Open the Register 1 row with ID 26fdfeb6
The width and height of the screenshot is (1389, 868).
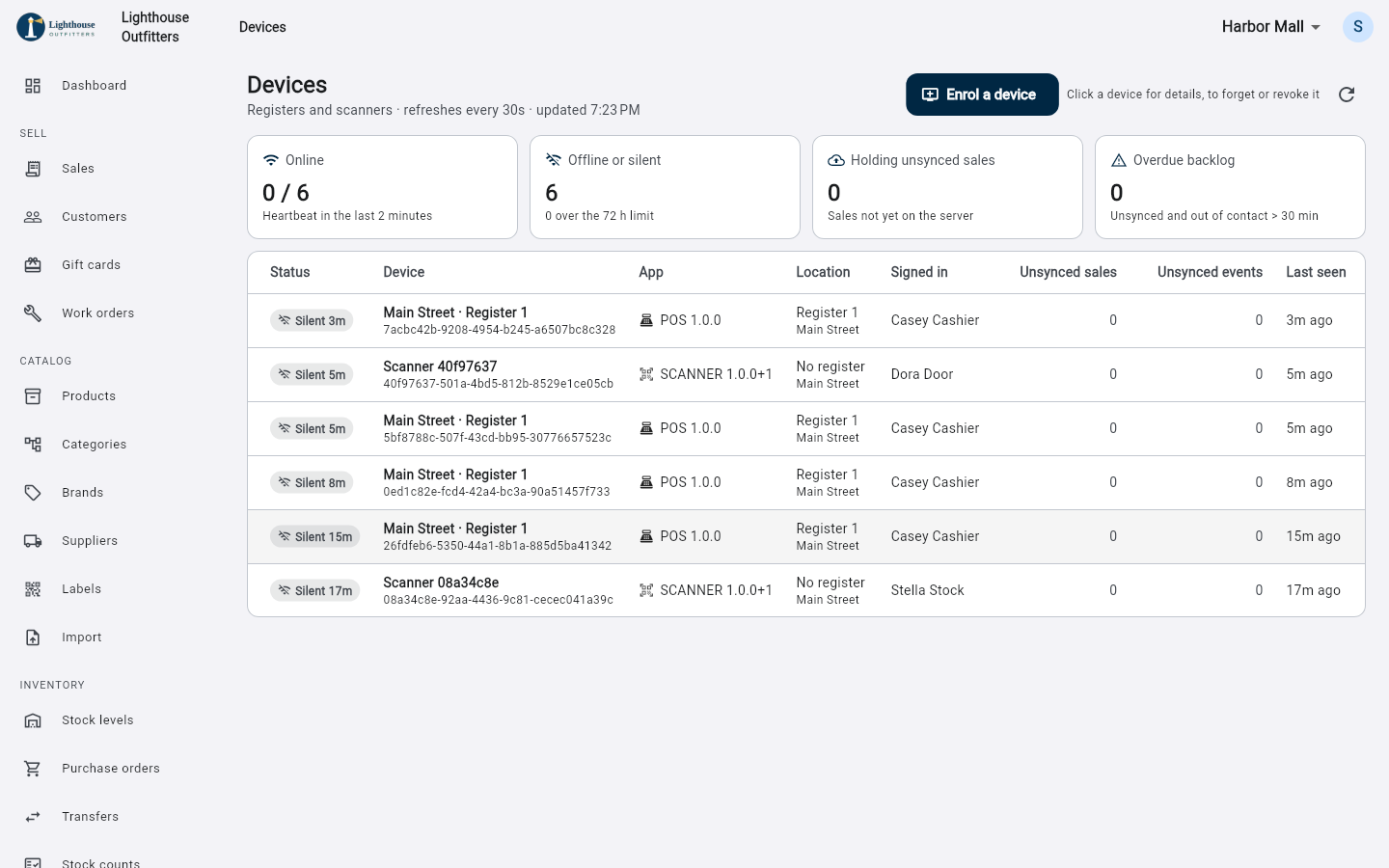point(806,536)
